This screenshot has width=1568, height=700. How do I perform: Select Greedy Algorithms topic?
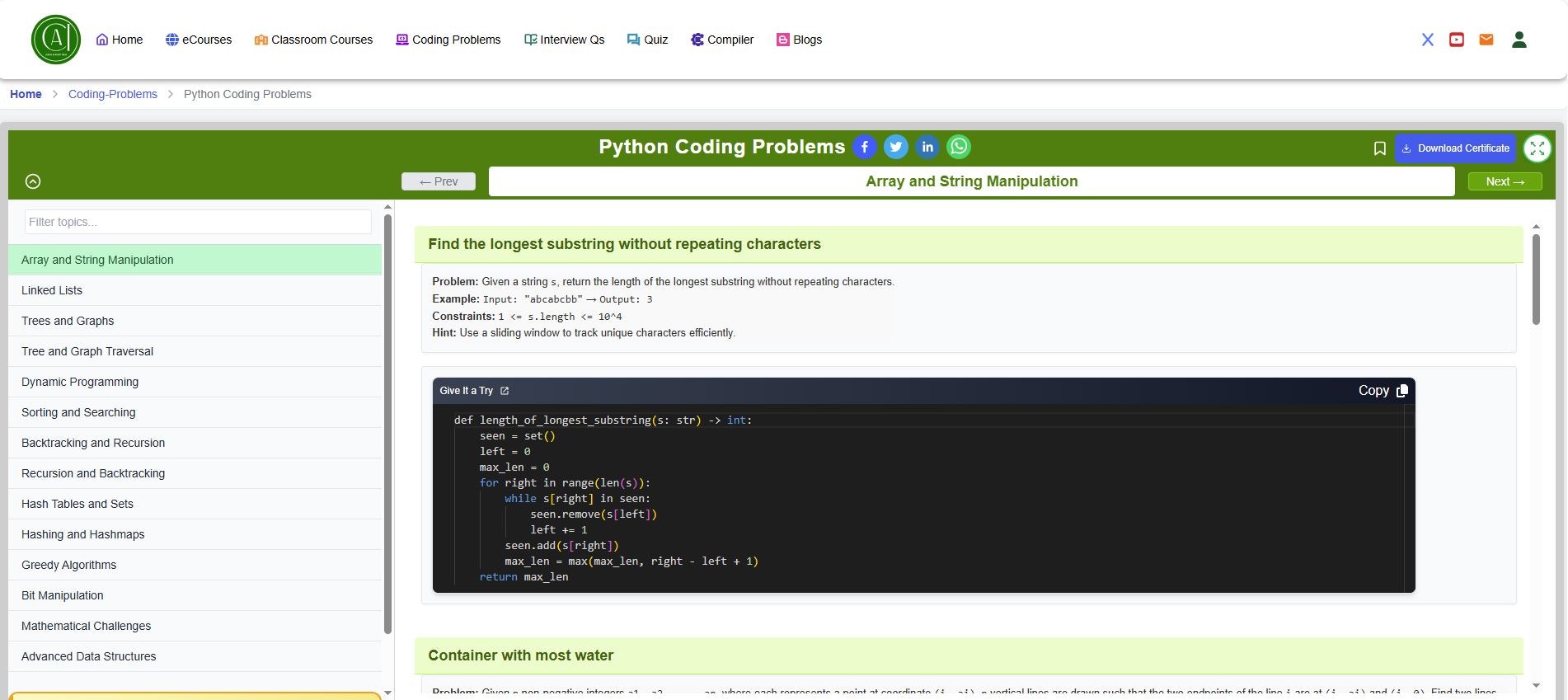pos(195,565)
